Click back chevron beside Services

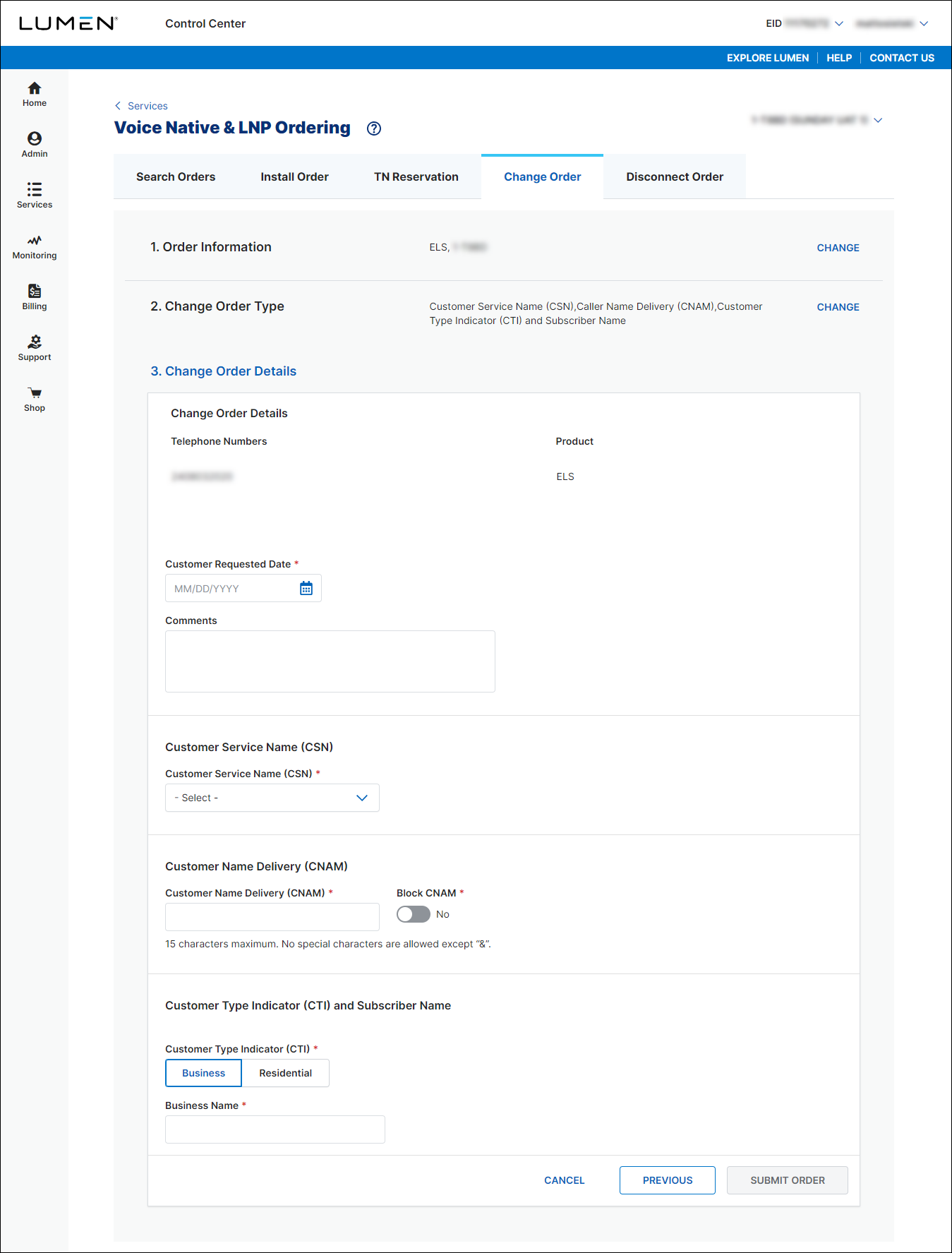coord(118,106)
